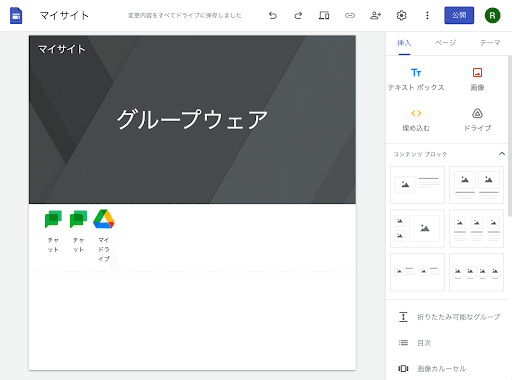Collapse the コンテンツ ブロック section
The image size is (512, 380).
click(502, 154)
